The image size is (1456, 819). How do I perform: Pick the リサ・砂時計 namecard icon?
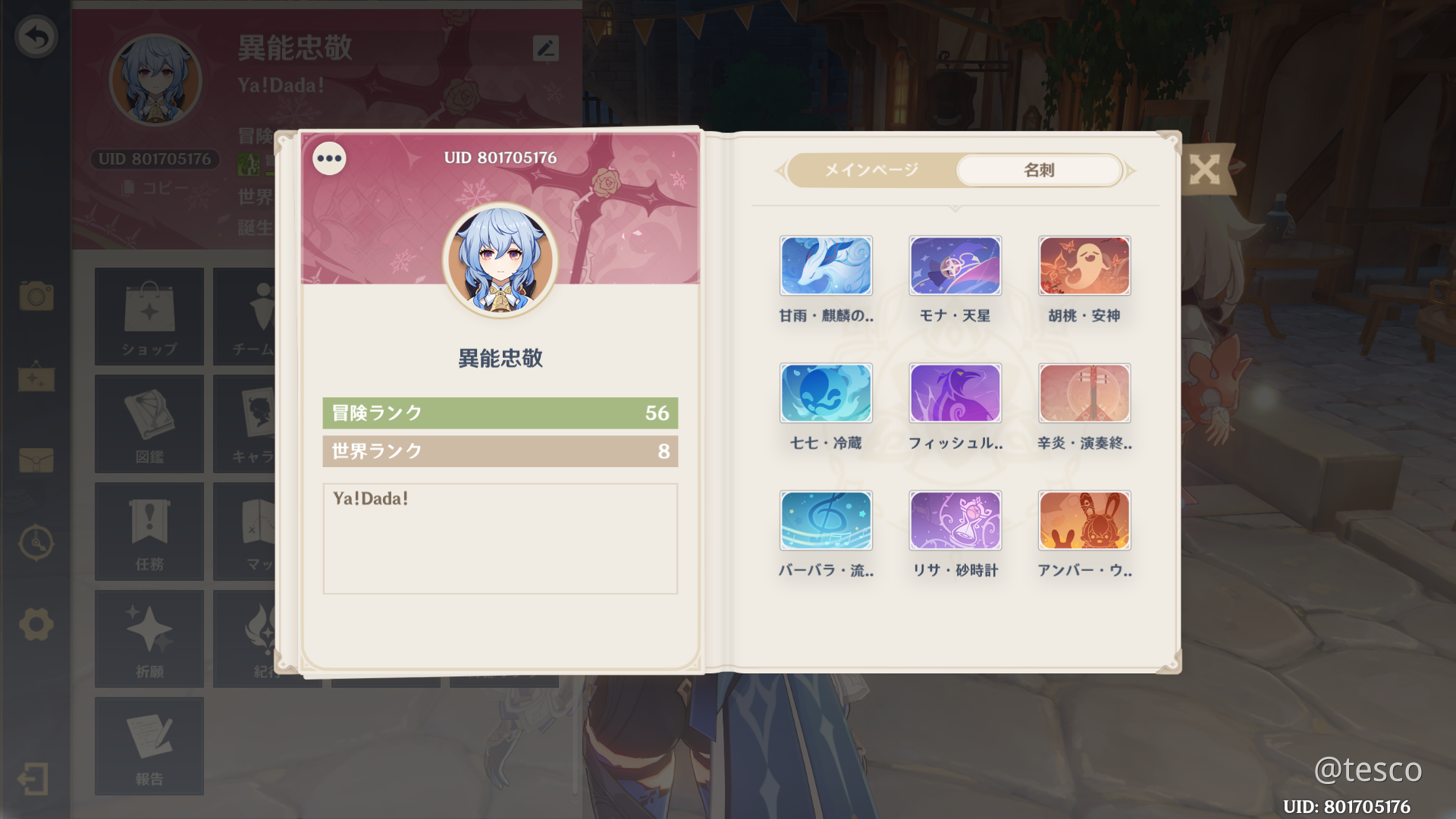[x=955, y=520]
